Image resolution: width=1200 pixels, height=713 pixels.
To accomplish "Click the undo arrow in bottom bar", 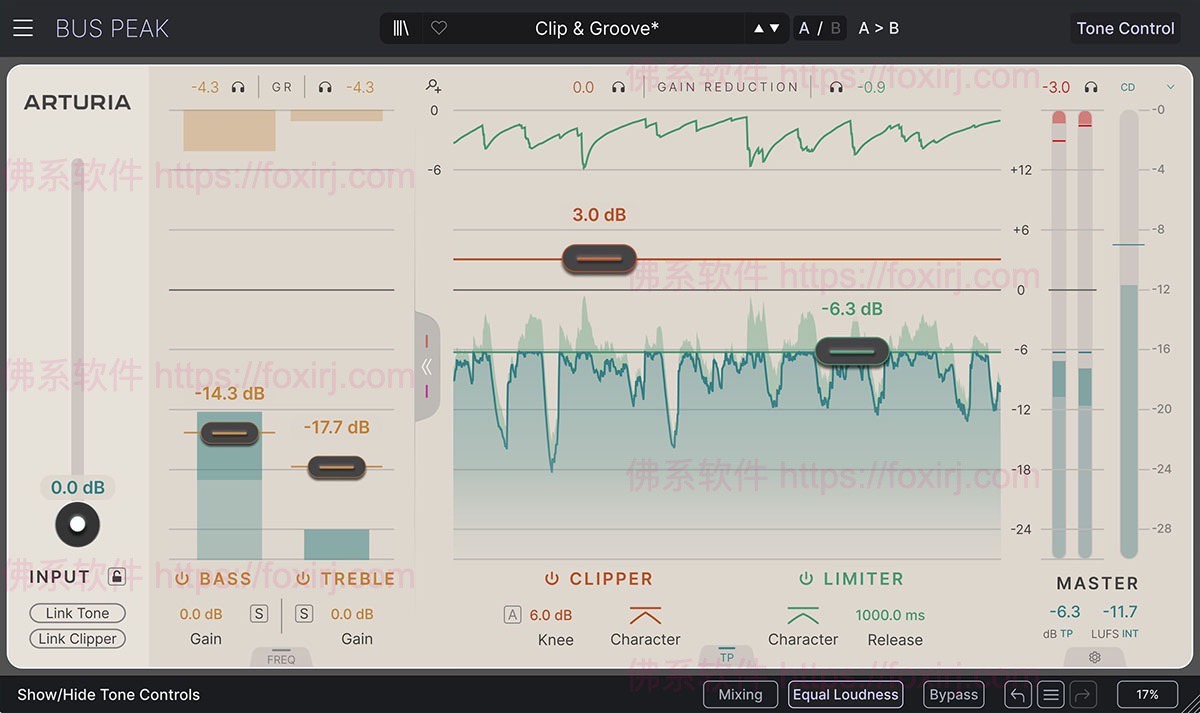I will pos(1017,694).
